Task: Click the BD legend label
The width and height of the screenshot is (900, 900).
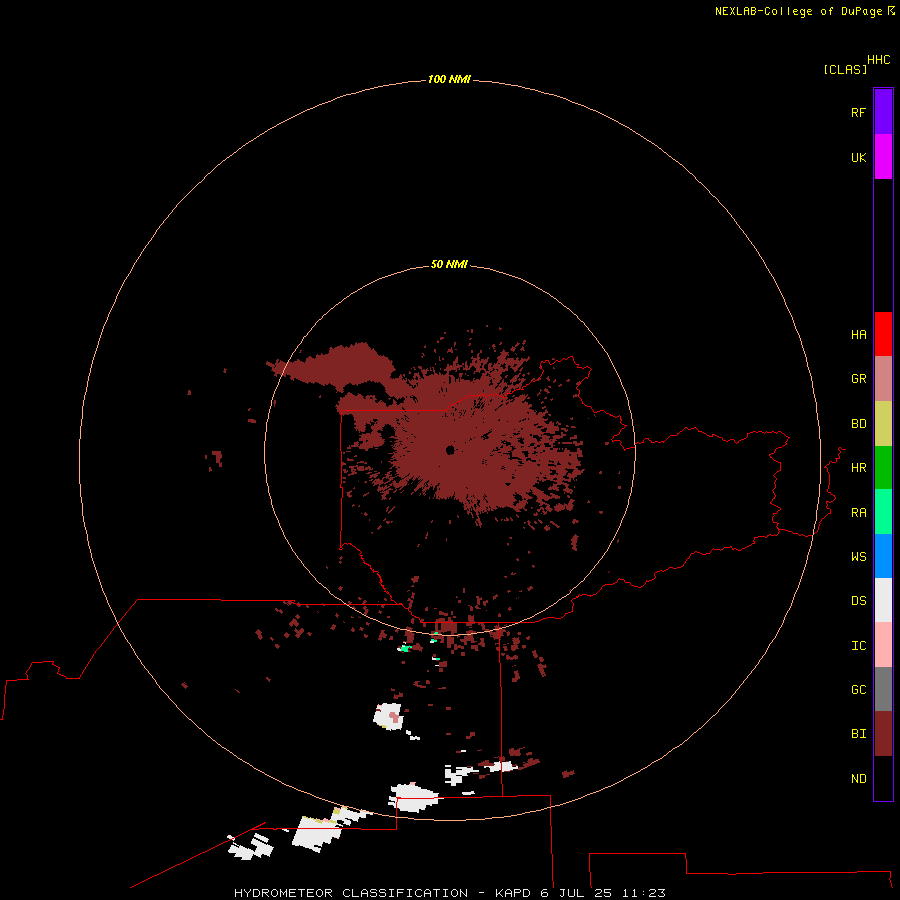Action: pyautogui.click(x=858, y=424)
